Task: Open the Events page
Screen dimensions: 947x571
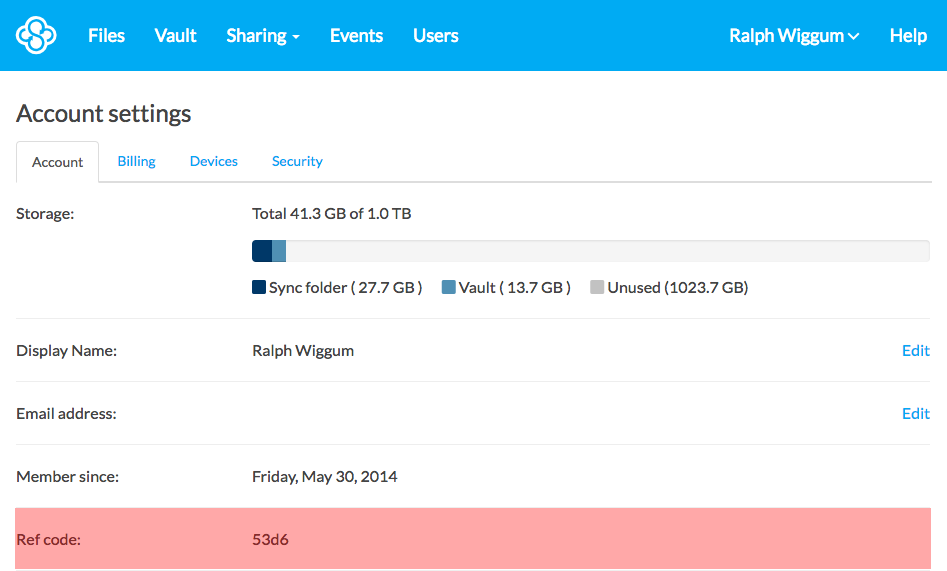Action: coord(356,36)
